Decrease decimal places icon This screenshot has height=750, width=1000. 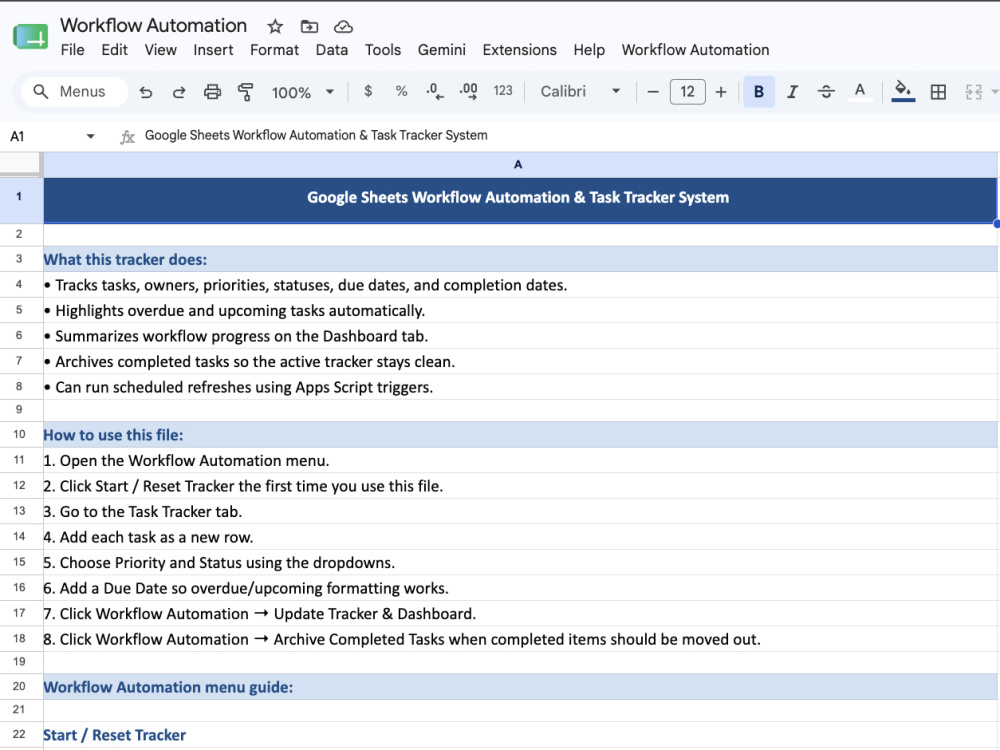pos(434,91)
